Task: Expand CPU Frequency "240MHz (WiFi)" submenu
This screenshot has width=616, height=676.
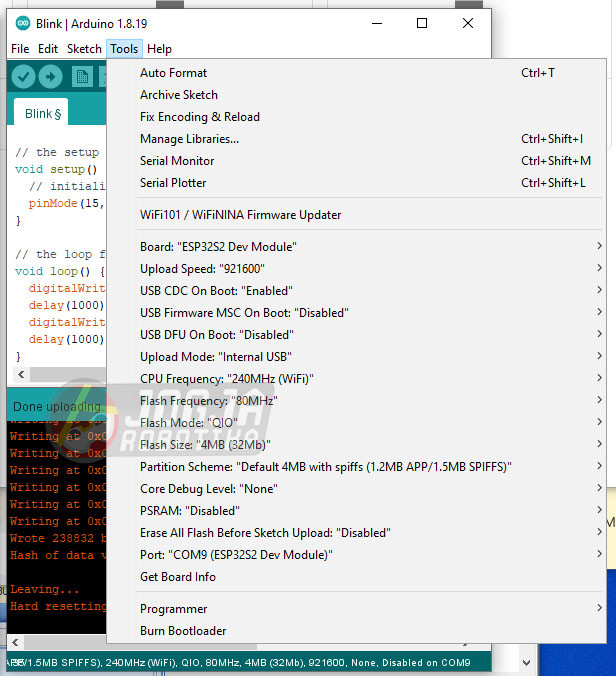Action: coord(356,379)
